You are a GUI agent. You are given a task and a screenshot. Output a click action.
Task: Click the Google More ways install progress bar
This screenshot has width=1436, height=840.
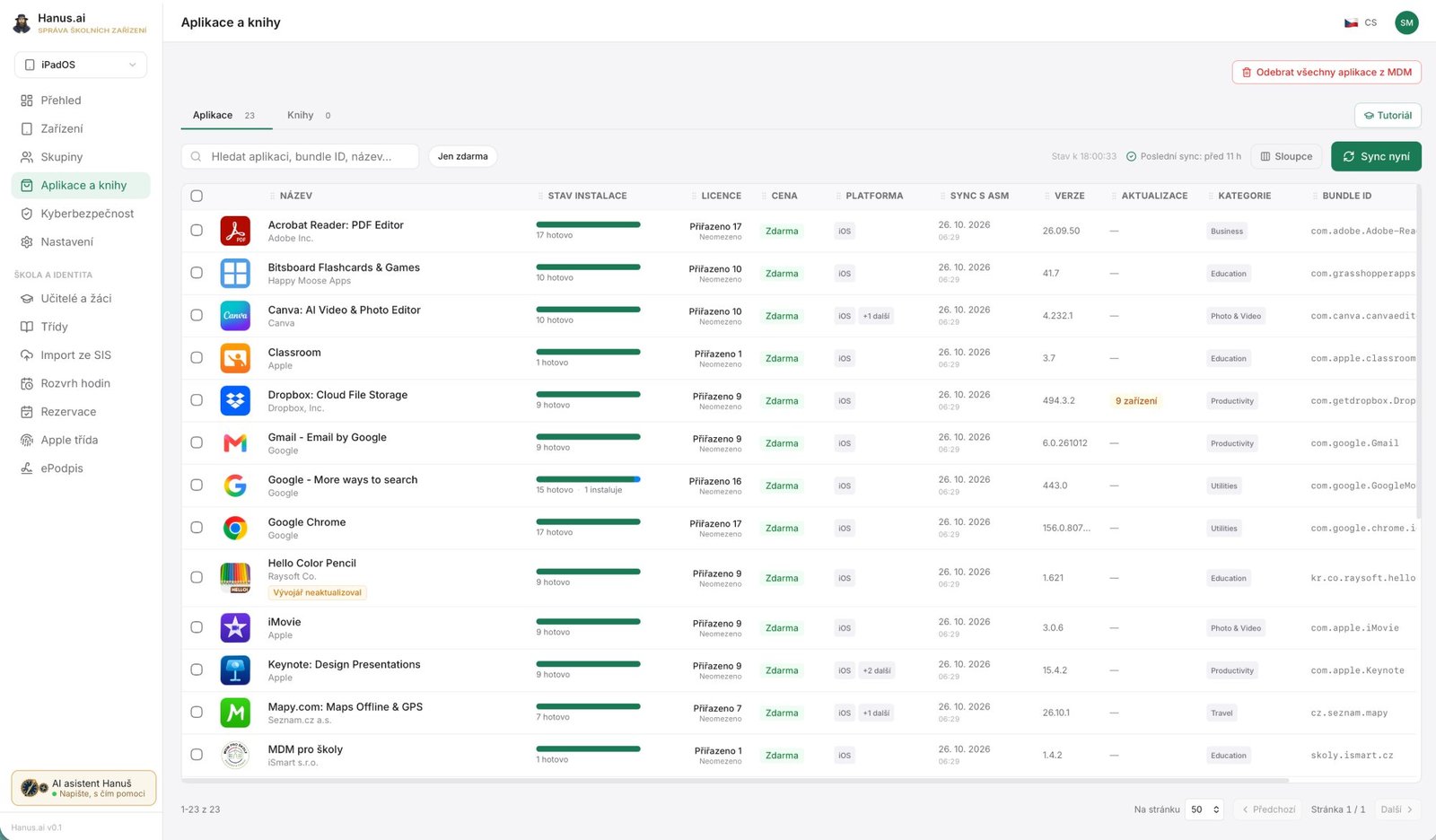(588, 479)
